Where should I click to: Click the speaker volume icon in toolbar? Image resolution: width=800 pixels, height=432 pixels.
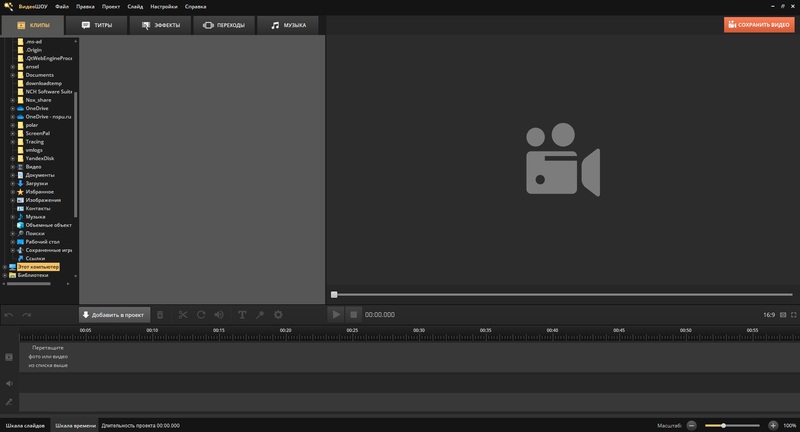click(218, 314)
